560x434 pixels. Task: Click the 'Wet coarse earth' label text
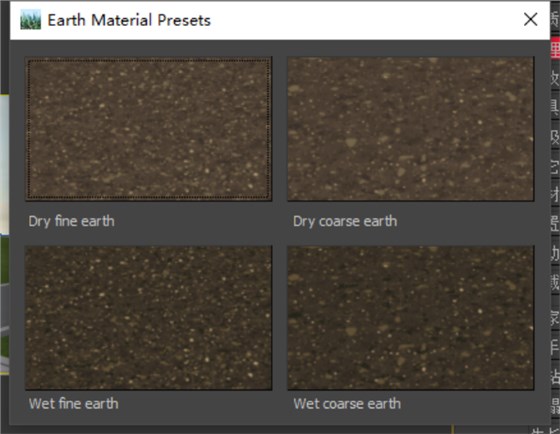(347, 404)
